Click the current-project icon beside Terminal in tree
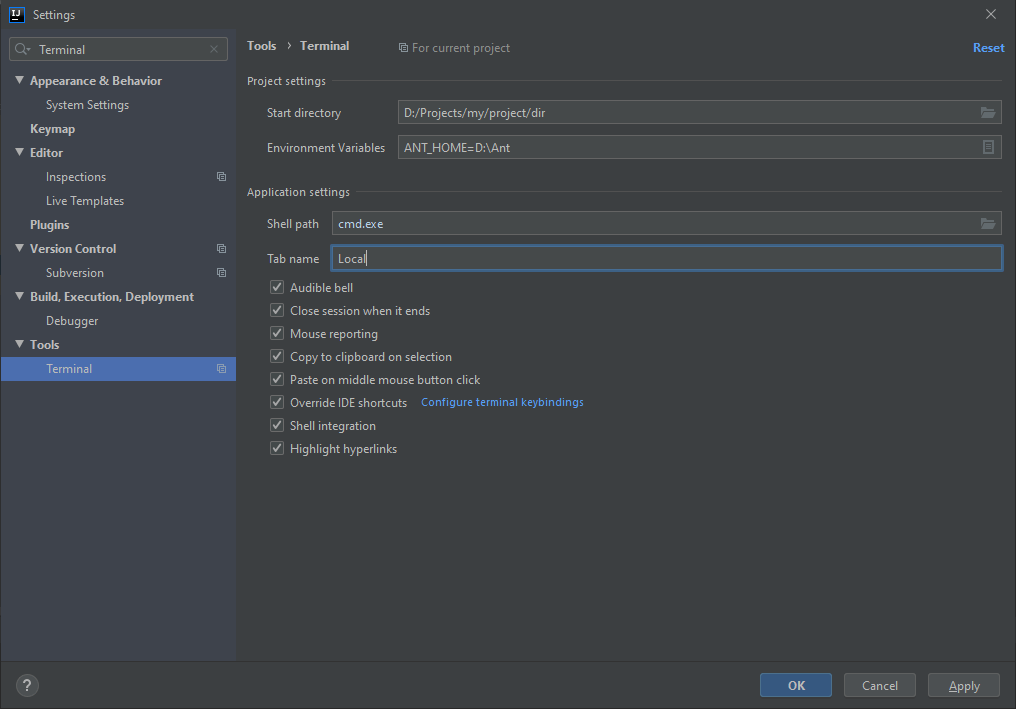The width and height of the screenshot is (1016, 709). pyautogui.click(x=221, y=368)
